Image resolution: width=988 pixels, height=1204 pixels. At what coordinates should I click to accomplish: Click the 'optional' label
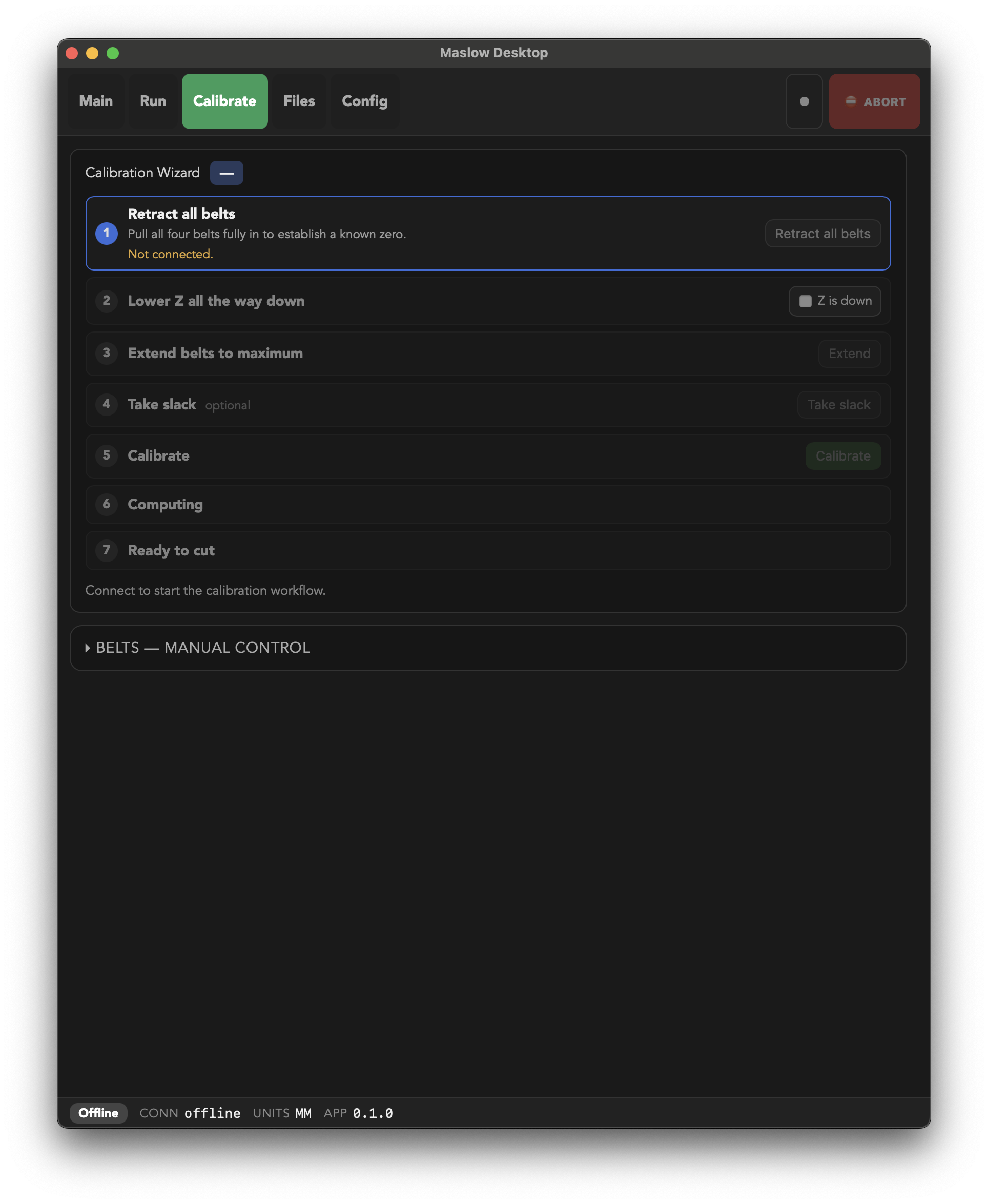click(x=228, y=405)
